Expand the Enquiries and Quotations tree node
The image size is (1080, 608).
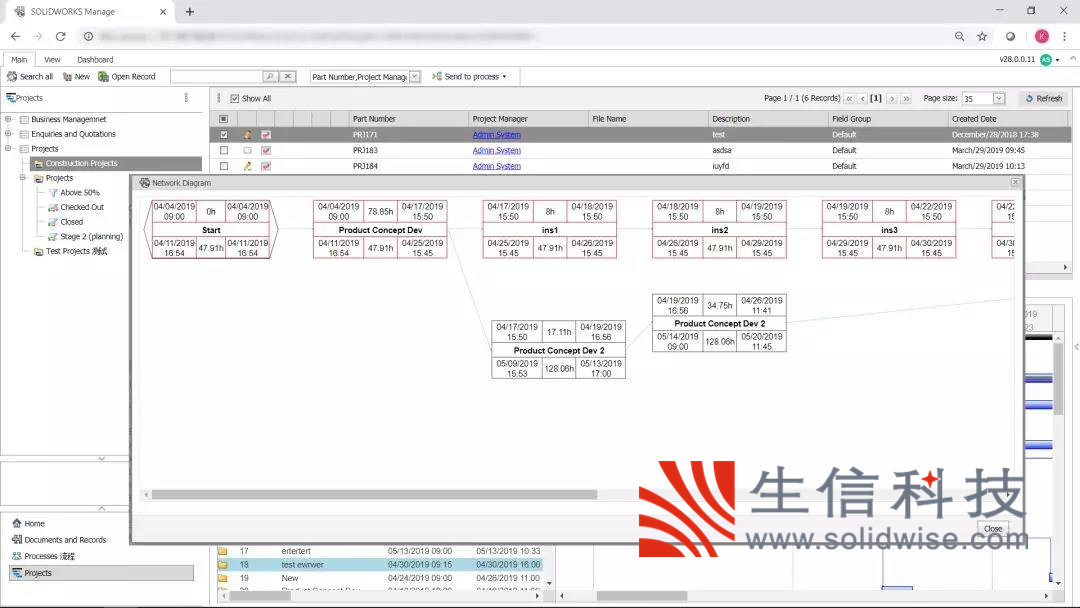click(8, 134)
